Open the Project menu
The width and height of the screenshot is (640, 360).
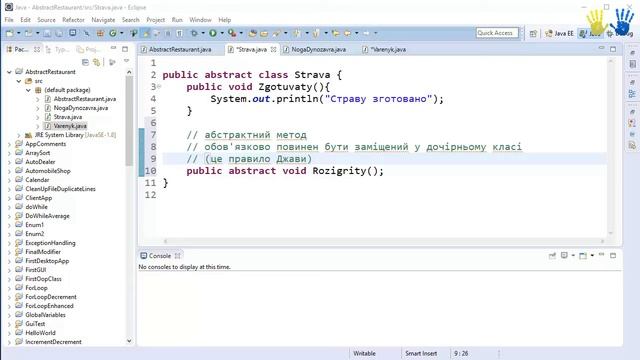coord(156,20)
